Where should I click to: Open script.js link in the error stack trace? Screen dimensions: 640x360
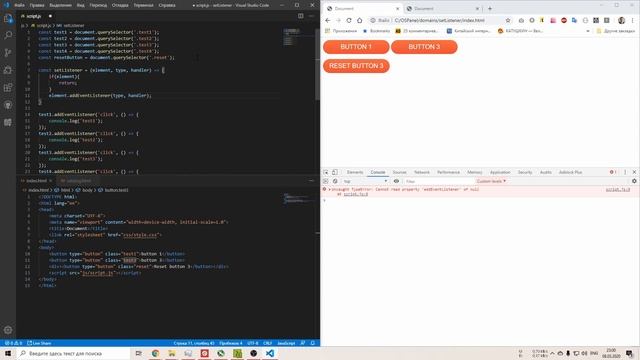click(x=356, y=194)
